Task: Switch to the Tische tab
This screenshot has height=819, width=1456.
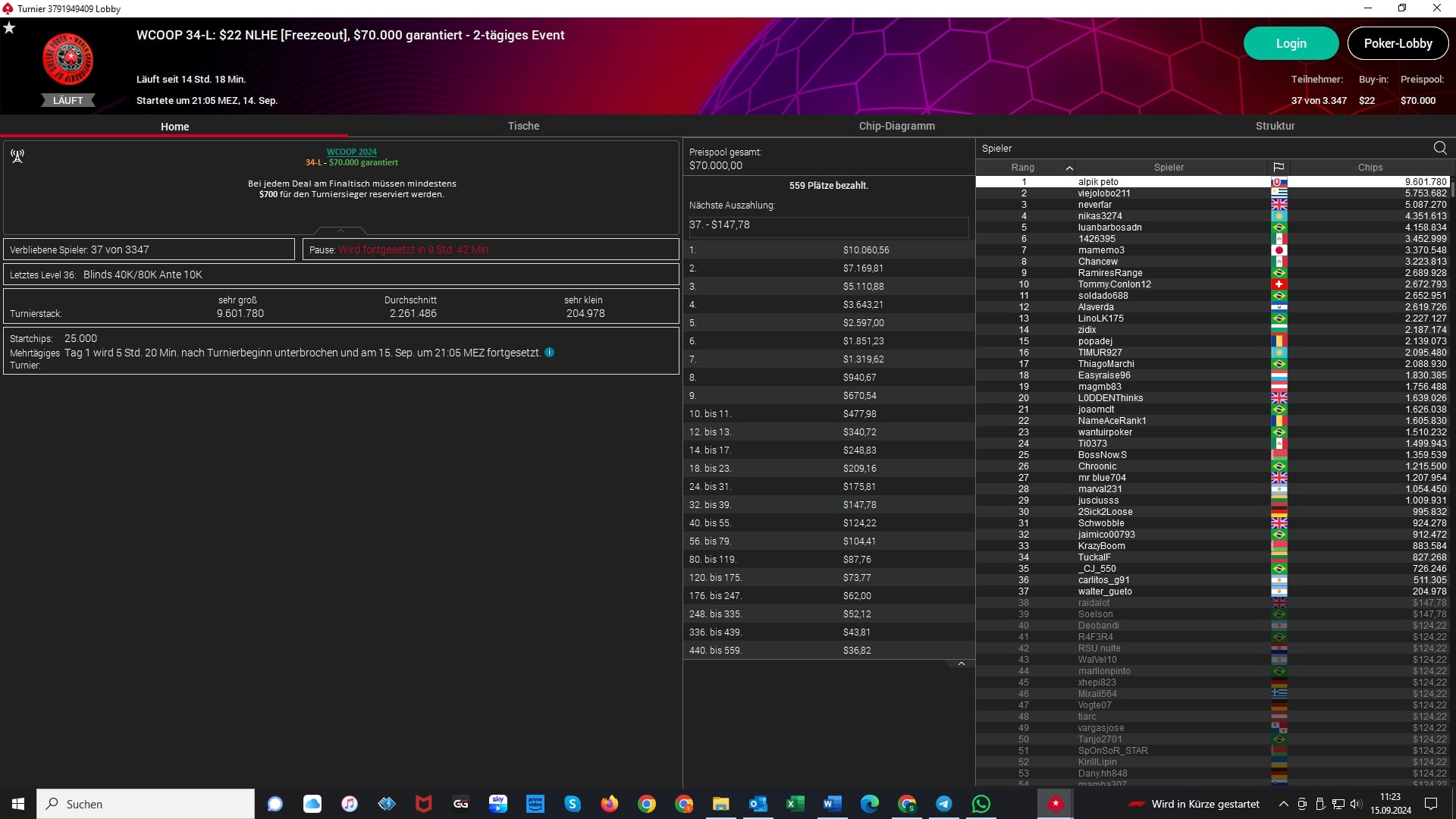Action: (523, 126)
